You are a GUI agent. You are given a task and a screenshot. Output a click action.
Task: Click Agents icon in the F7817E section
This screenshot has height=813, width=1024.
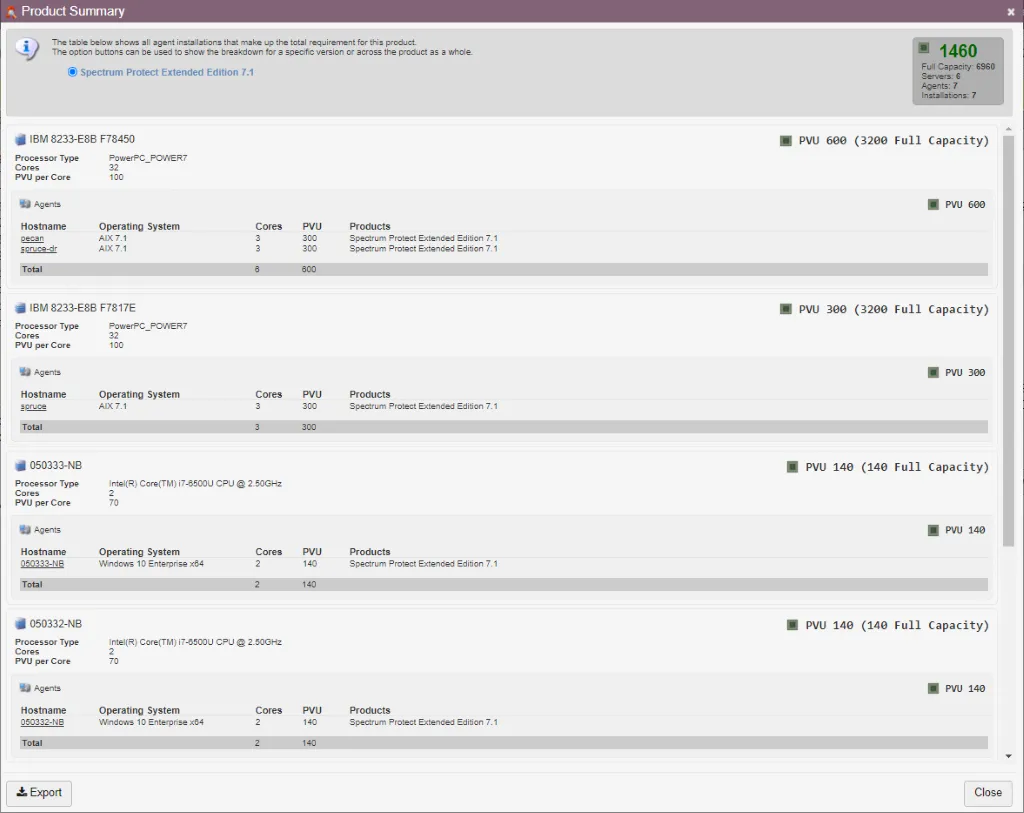[25, 372]
